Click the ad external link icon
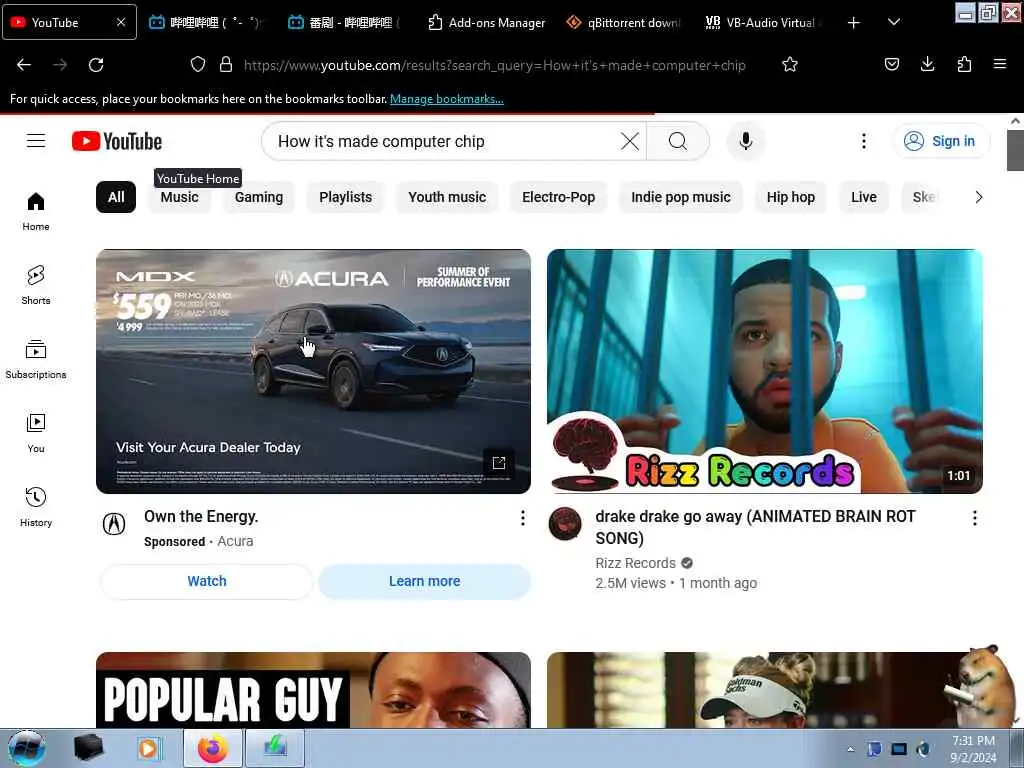 [x=499, y=463]
